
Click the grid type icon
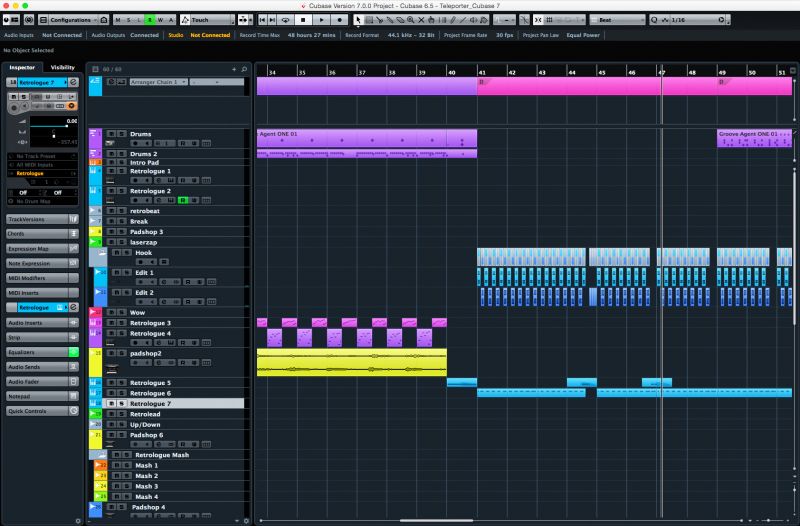point(549,20)
